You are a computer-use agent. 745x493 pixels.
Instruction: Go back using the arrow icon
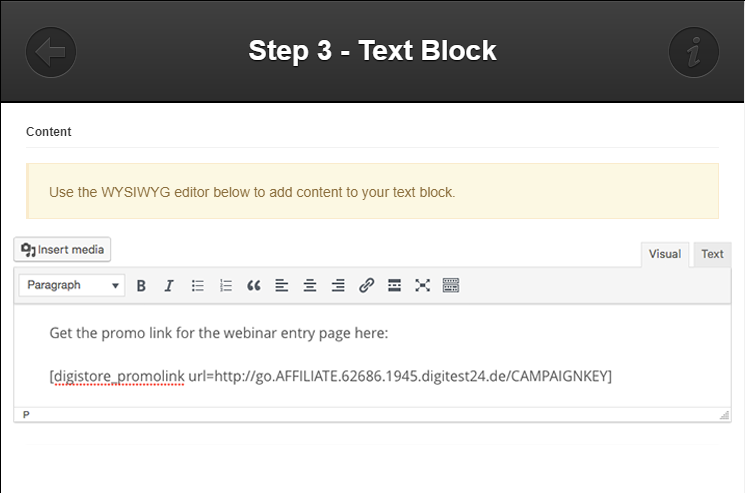click(51, 51)
